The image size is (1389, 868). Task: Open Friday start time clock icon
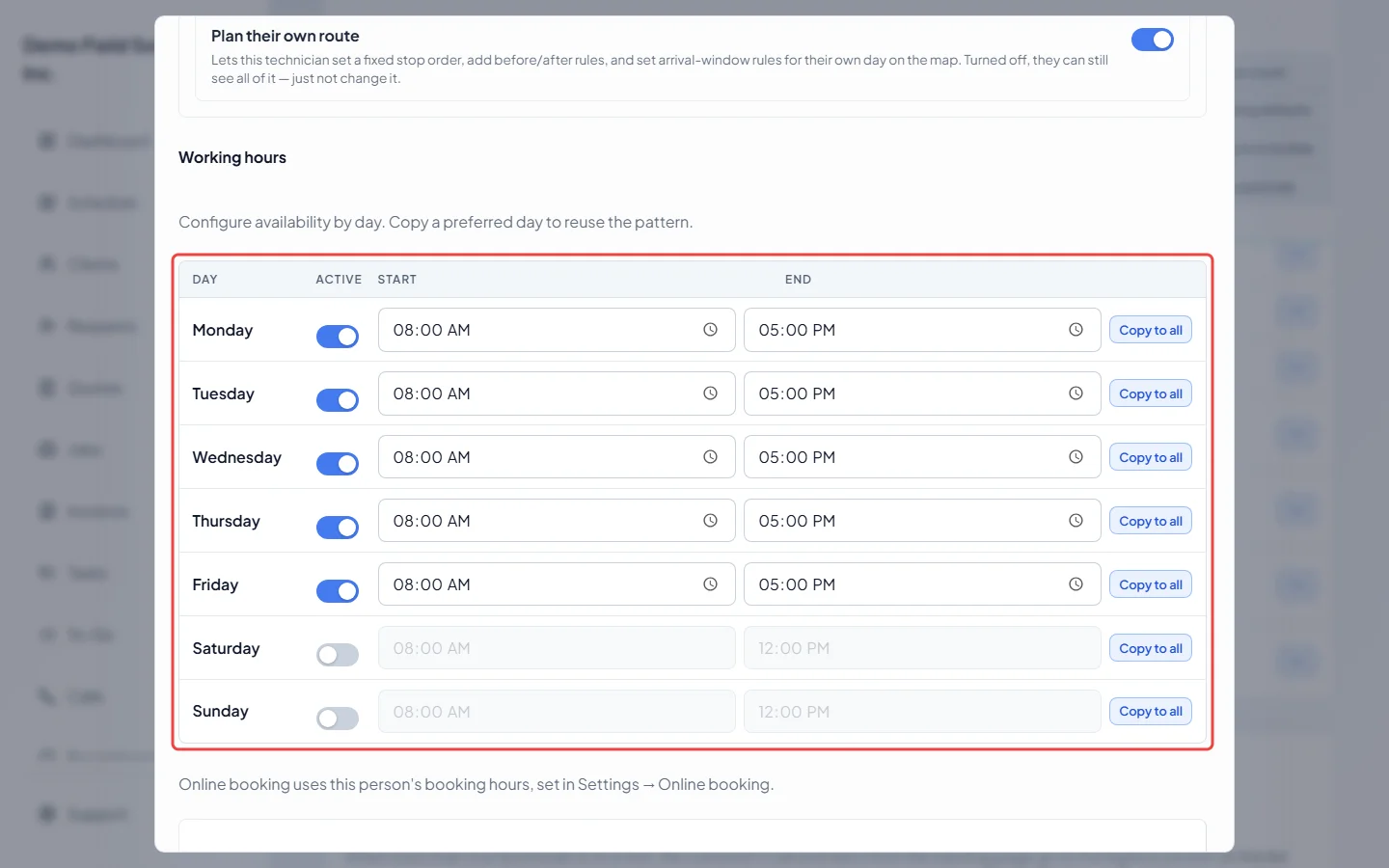pyautogui.click(x=710, y=584)
